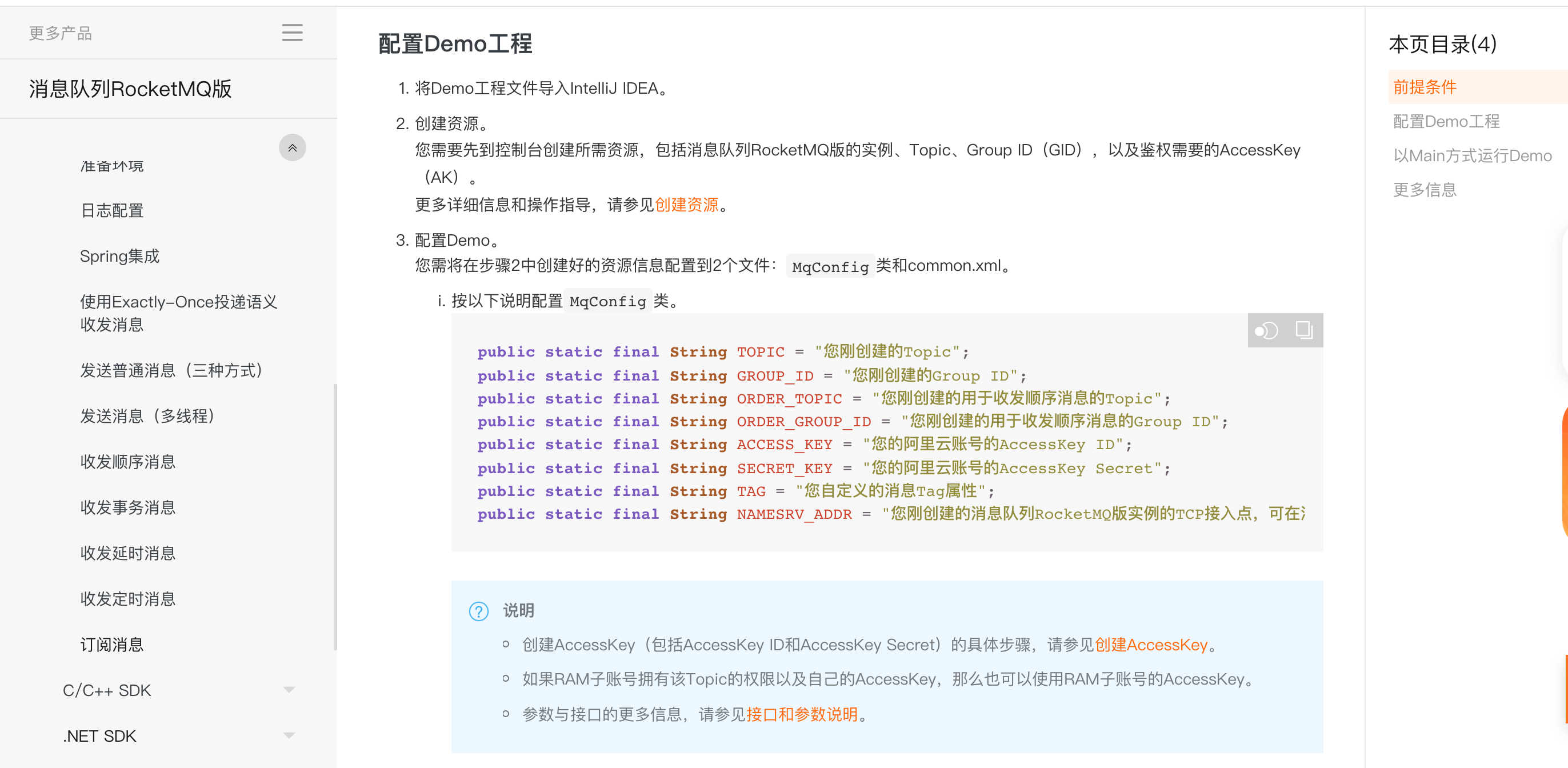The height and width of the screenshot is (768, 1568).
Task: Click the question mark icon in the 说明 box
Action: [x=478, y=611]
